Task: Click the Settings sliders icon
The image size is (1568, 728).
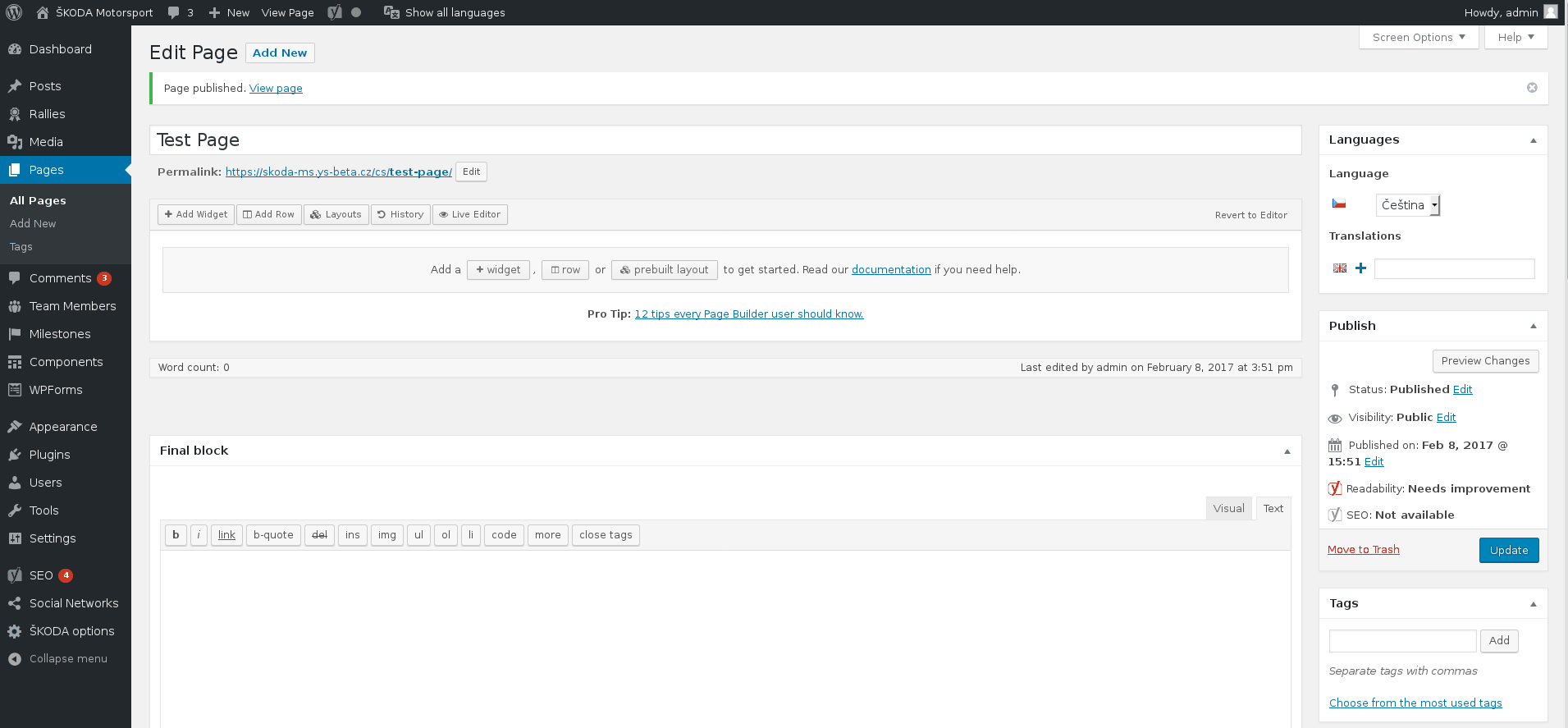Action: point(15,538)
